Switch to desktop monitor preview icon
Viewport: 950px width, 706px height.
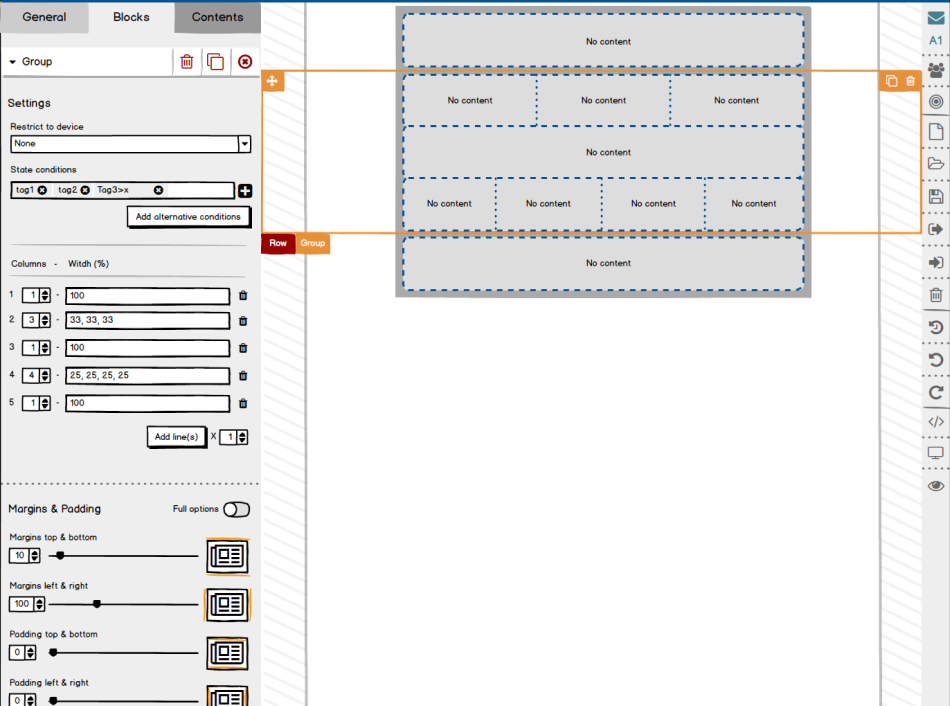click(936, 453)
